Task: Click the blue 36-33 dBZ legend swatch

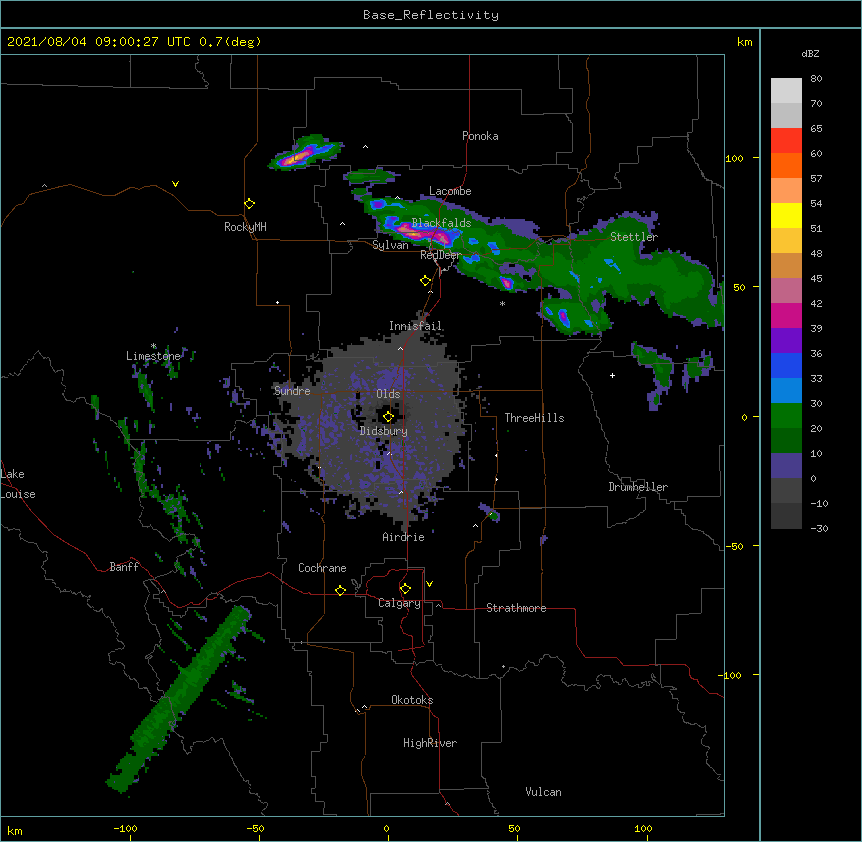Action: 786,366
